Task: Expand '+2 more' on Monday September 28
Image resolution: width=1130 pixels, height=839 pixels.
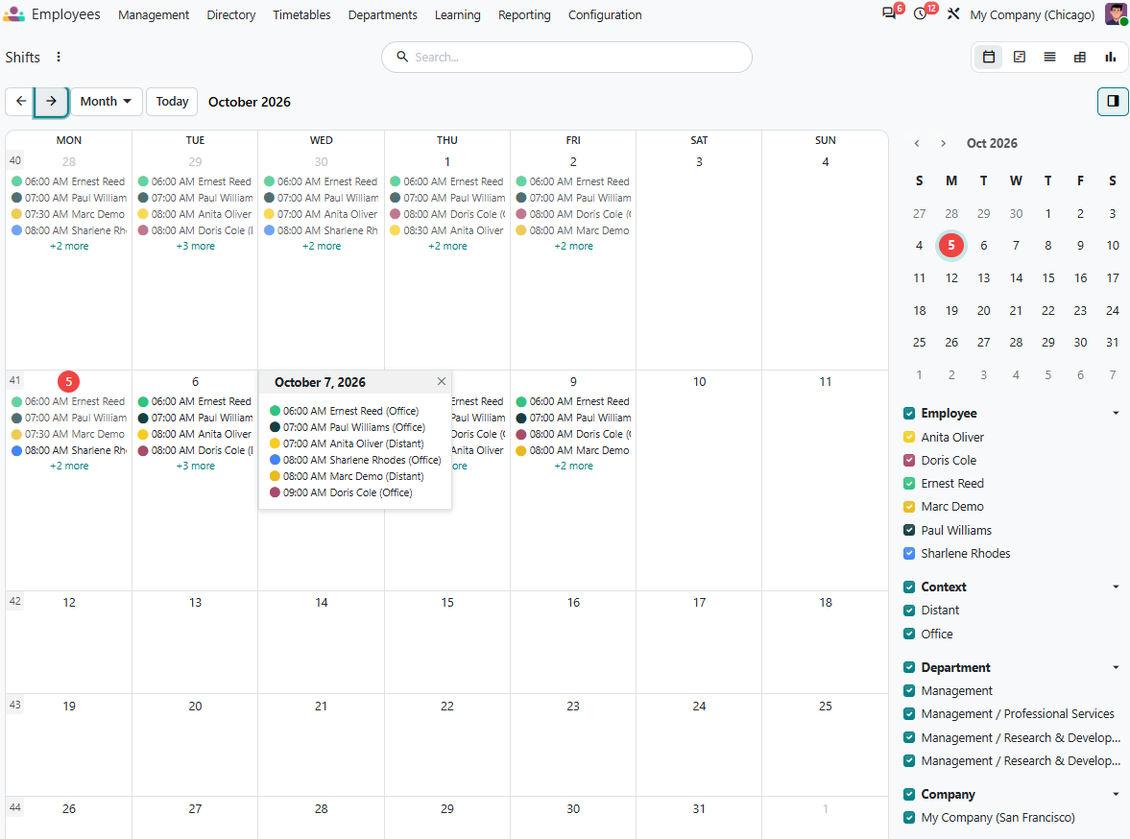Action: point(69,246)
